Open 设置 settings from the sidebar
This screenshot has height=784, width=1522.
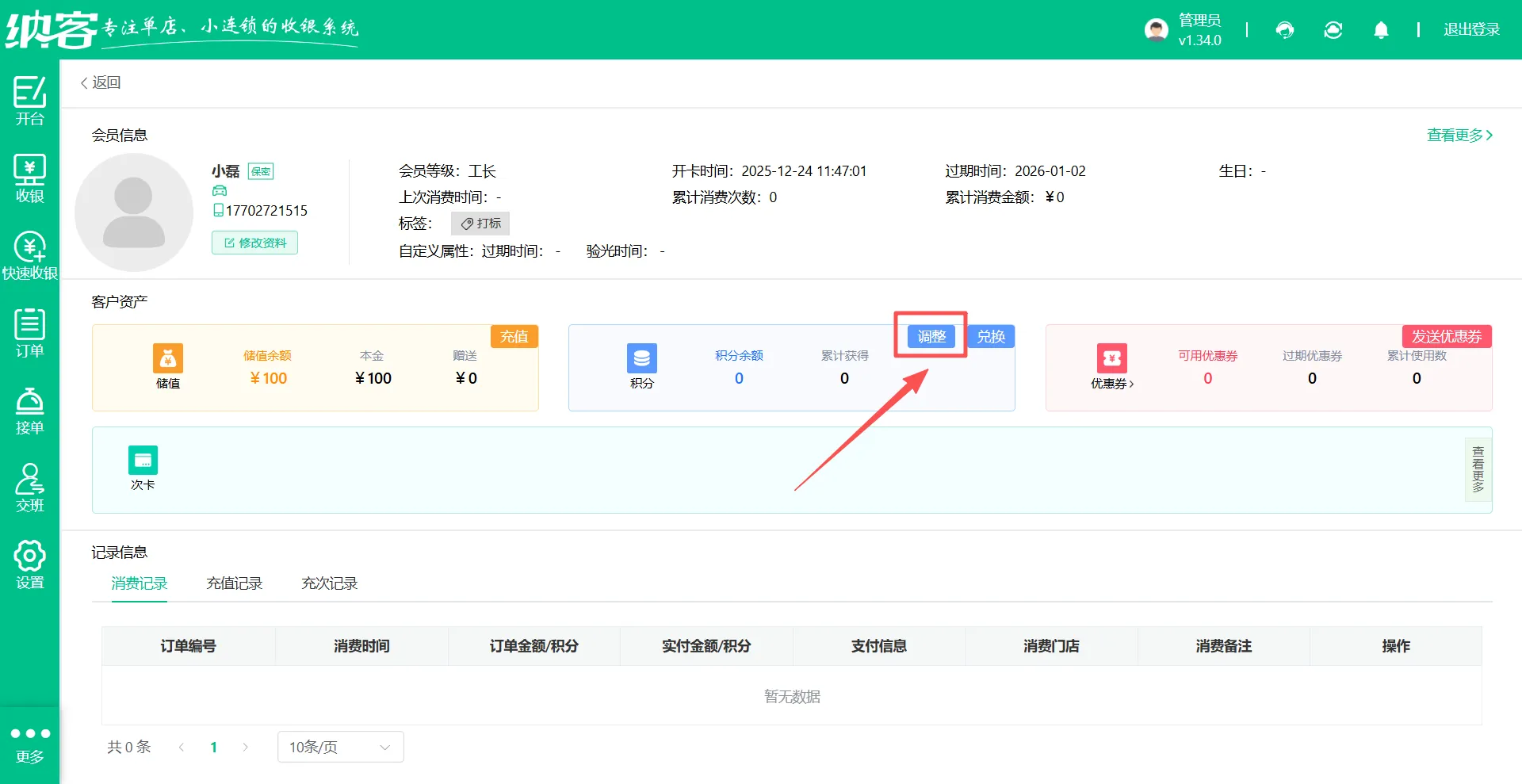29,564
